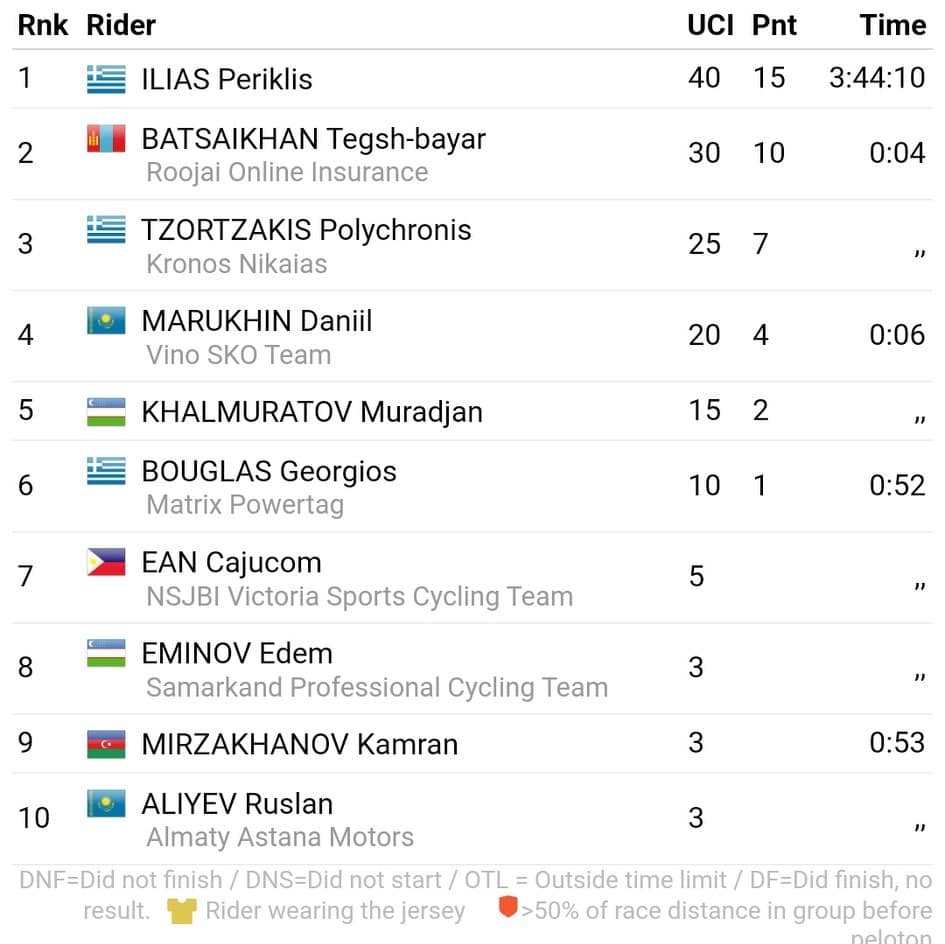Click the UCI column header
945x944 pixels.
coord(711,25)
